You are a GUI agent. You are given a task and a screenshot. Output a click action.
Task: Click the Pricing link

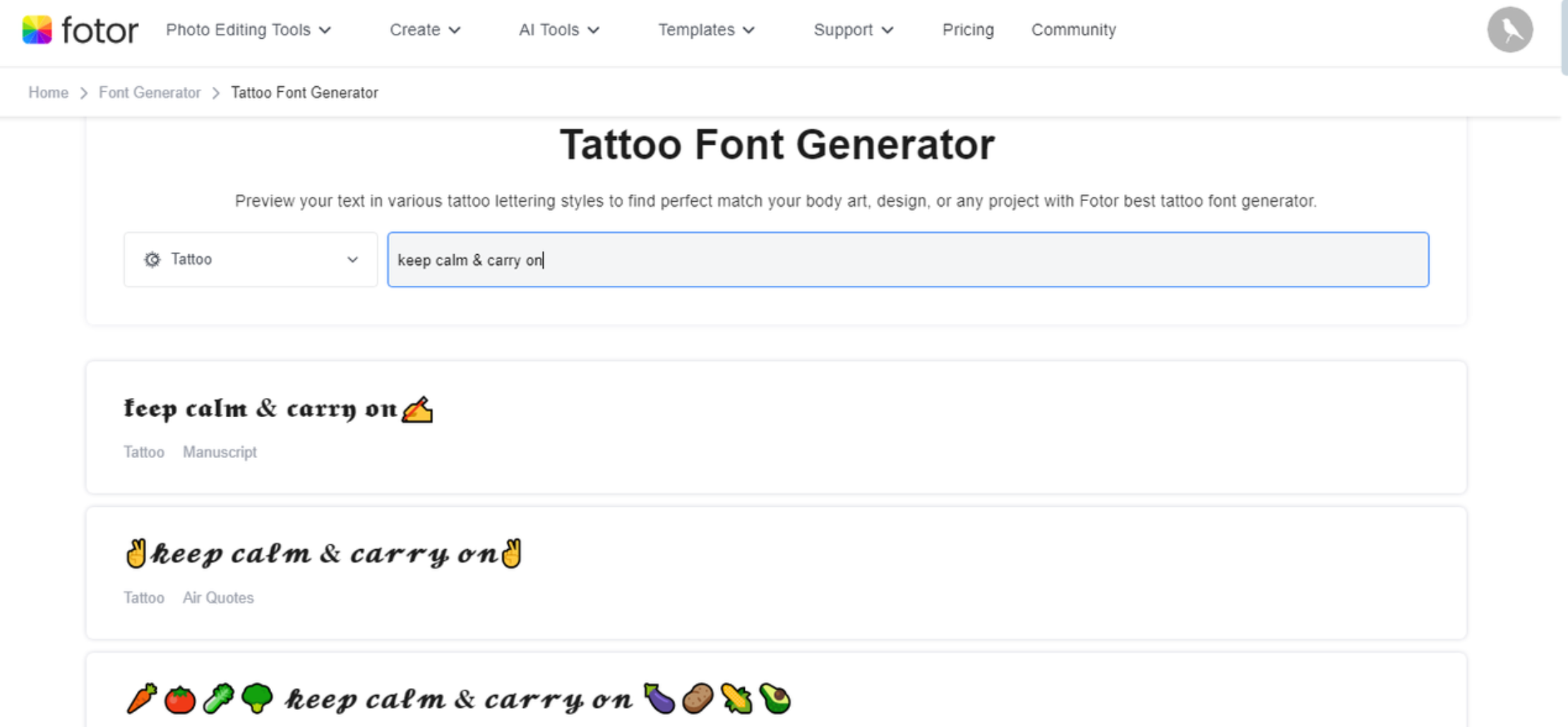(x=967, y=30)
